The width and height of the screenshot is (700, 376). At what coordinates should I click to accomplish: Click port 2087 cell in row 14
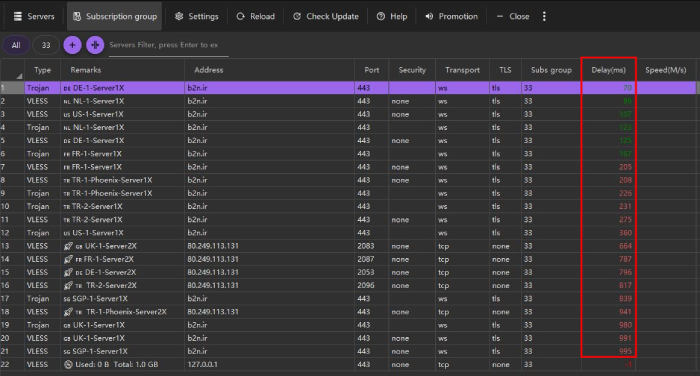(371, 259)
